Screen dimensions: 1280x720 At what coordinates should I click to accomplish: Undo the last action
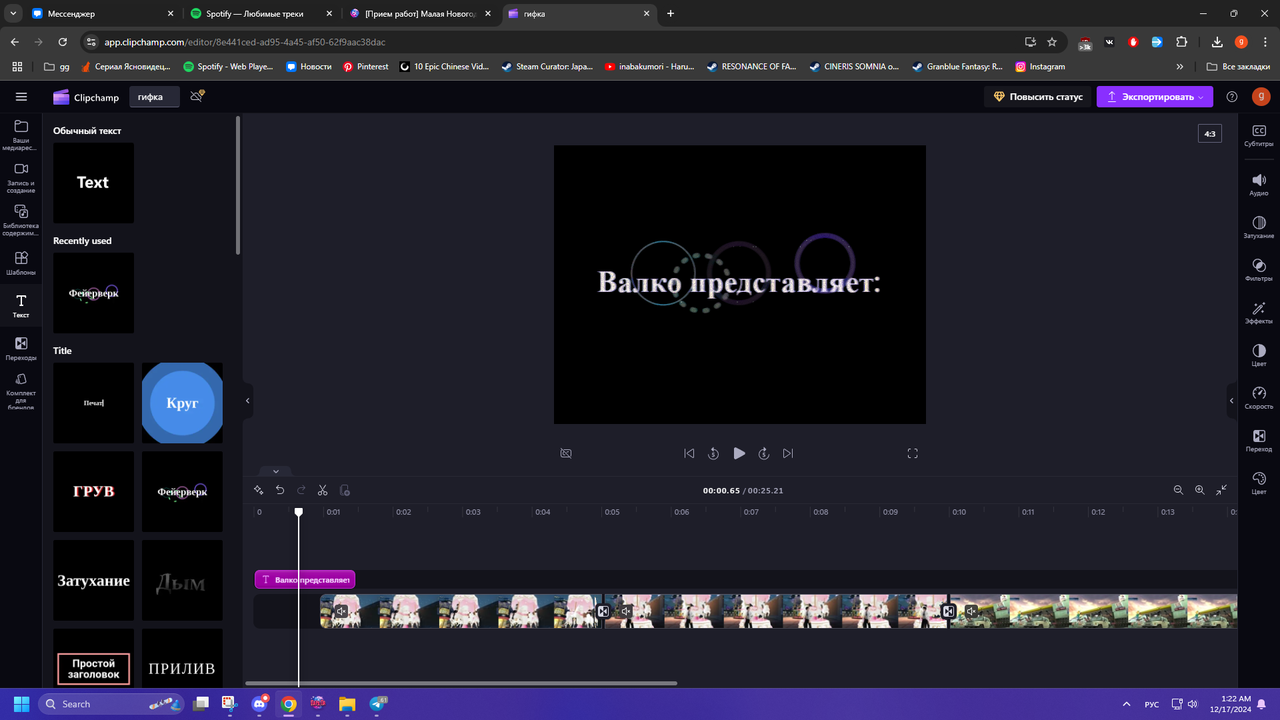pyautogui.click(x=280, y=490)
